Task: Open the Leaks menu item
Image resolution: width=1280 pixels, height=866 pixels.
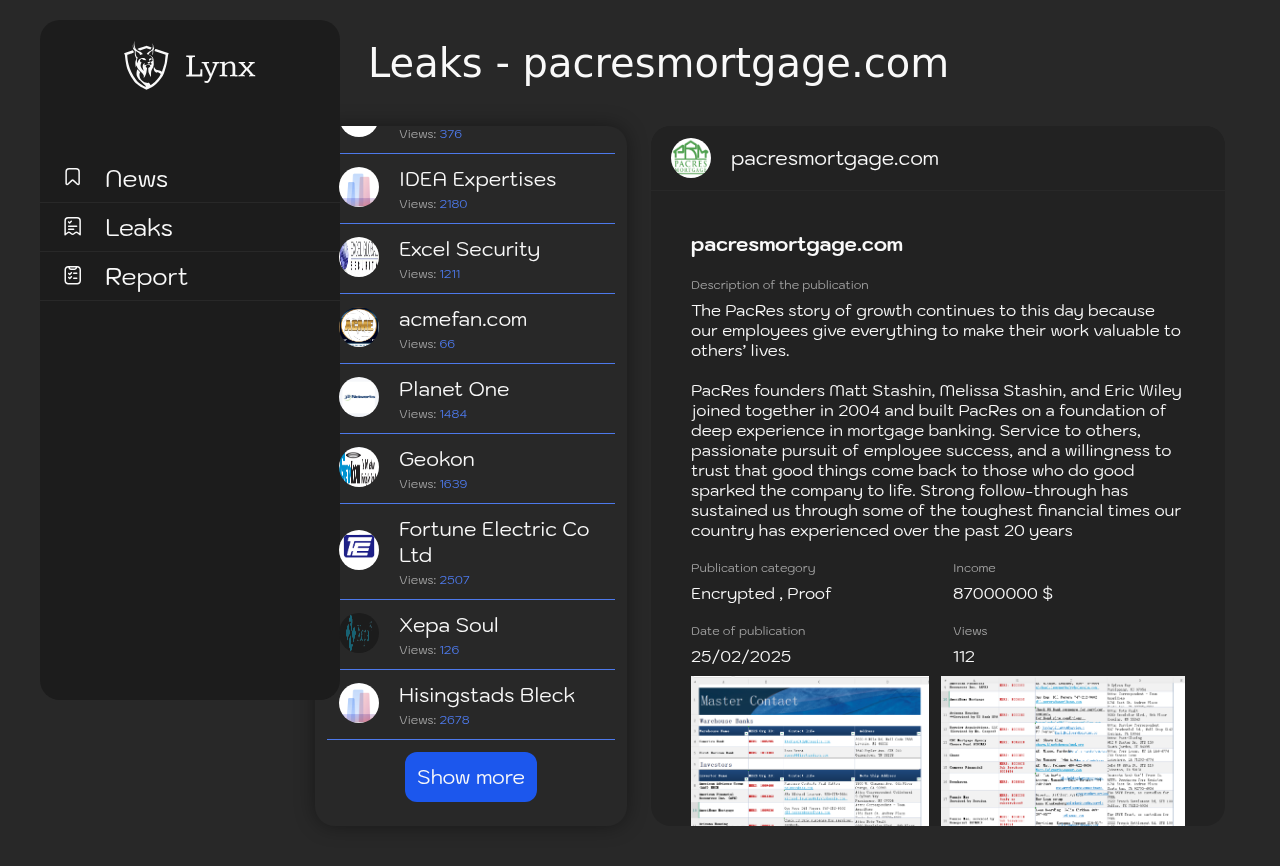Action: [190, 227]
